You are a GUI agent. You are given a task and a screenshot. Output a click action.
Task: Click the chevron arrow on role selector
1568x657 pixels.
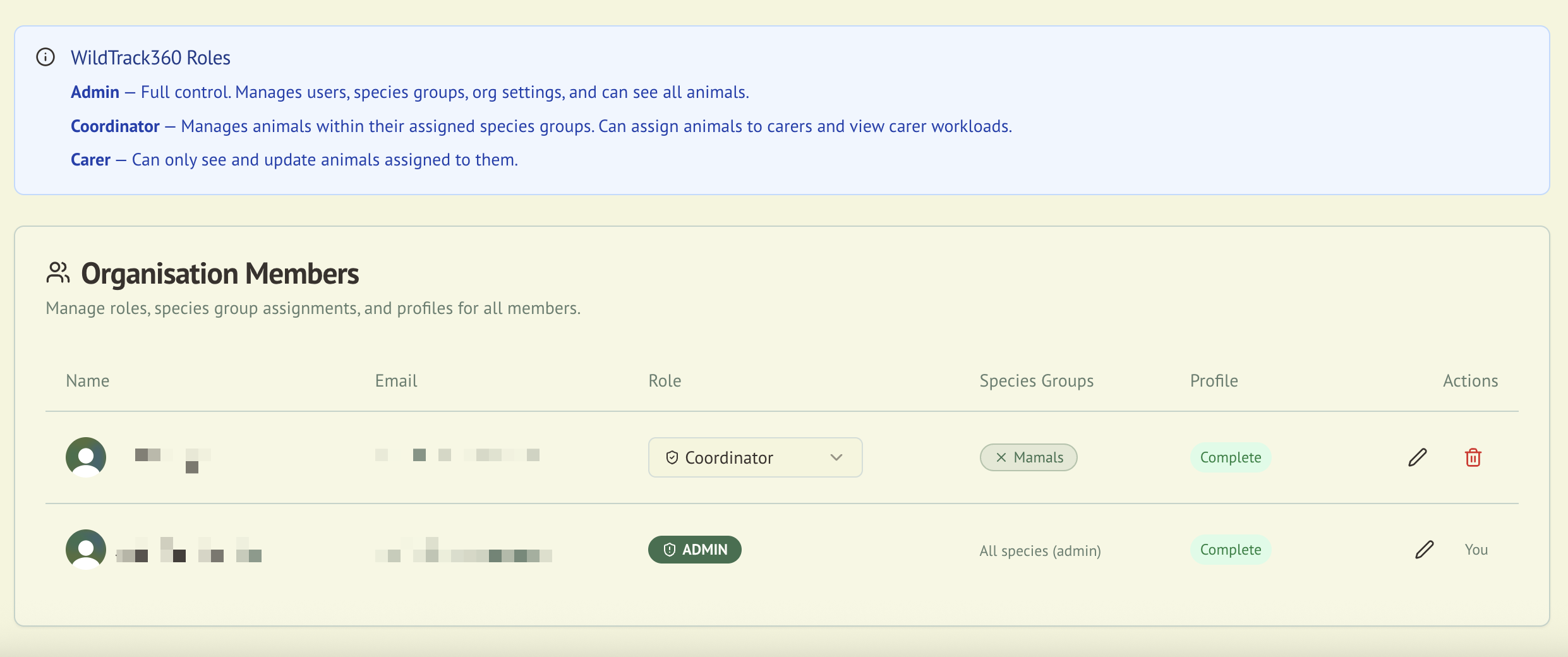pos(836,457)
